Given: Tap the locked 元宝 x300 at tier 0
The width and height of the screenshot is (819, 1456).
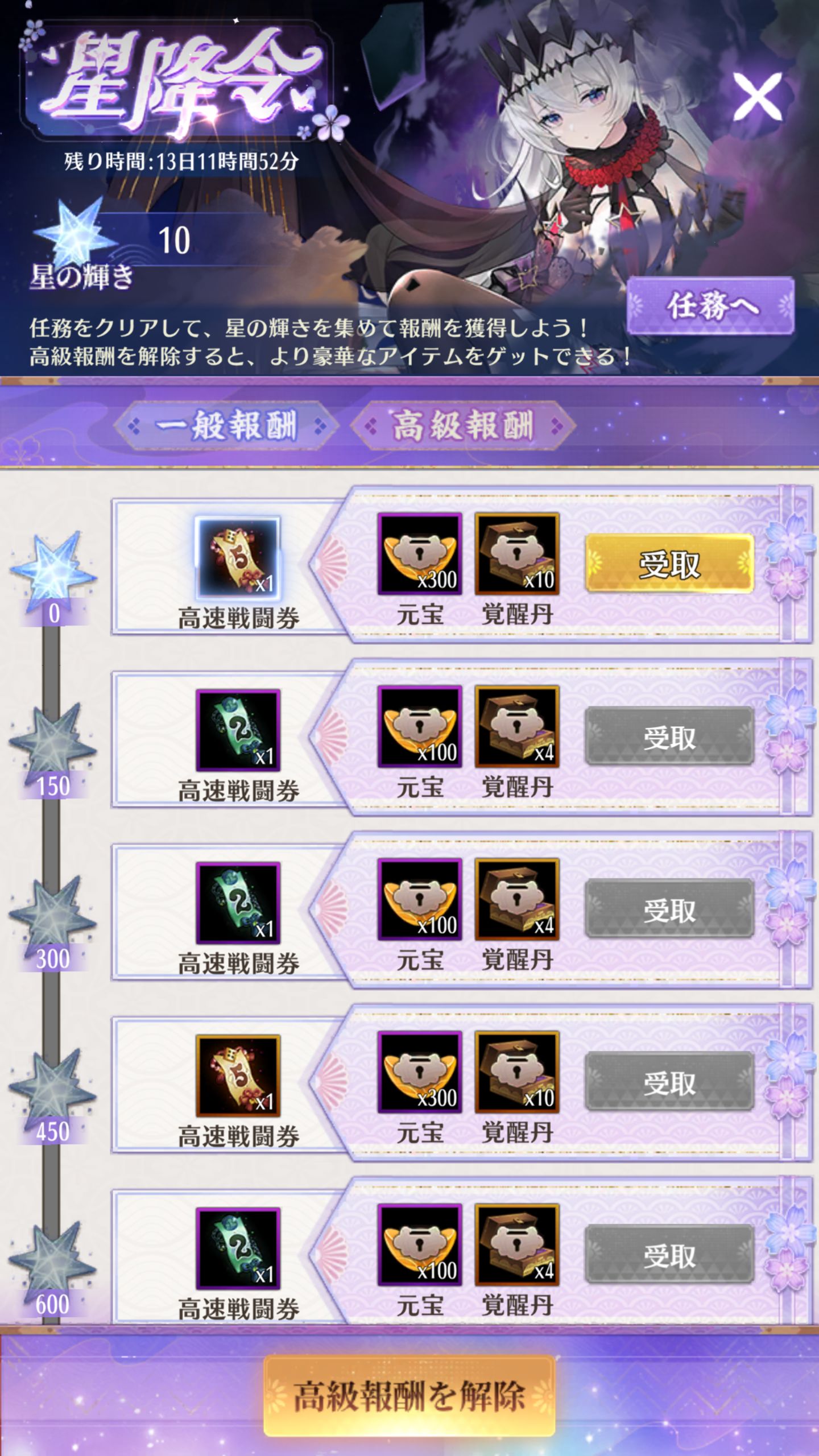Looking at the screenshot, I should [420, 554].
